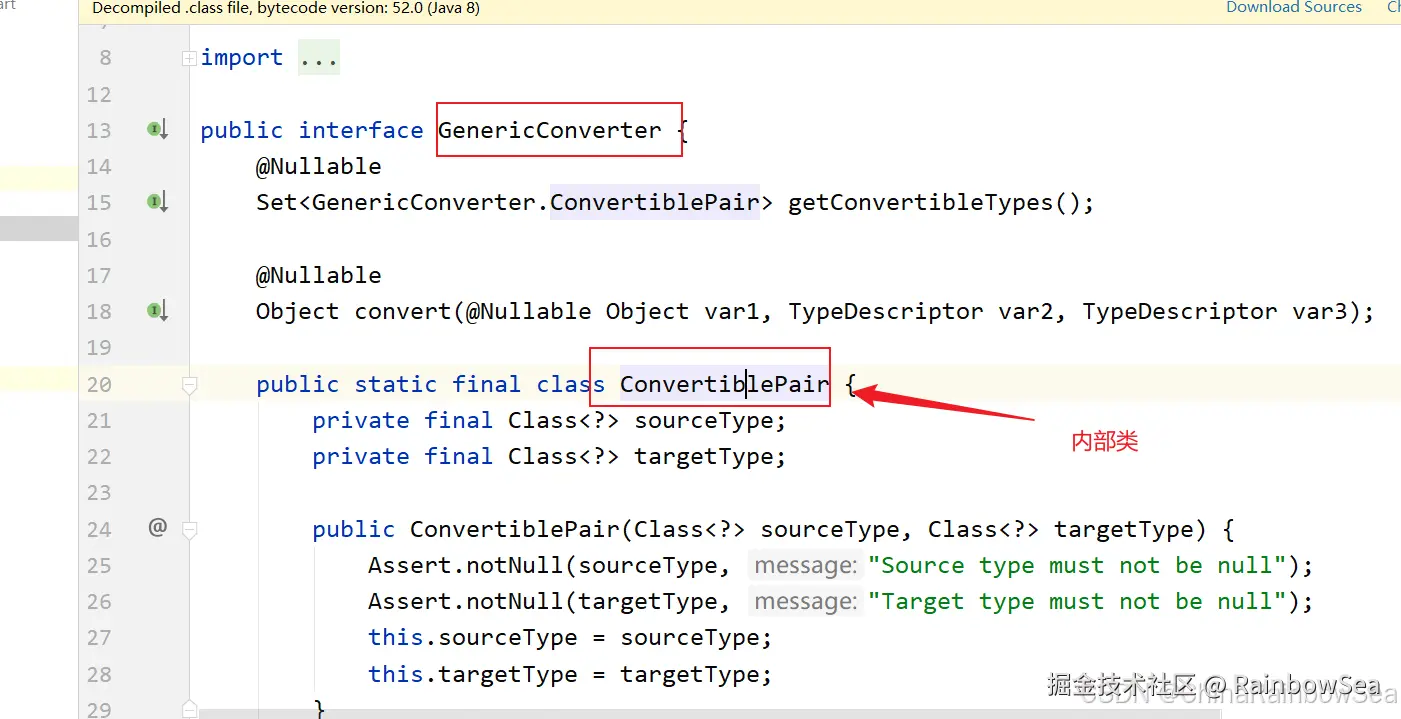Click the ConvertiblePair class name on line 20
Viewport: 1401px width, 719px height.
tap(724, 384)
